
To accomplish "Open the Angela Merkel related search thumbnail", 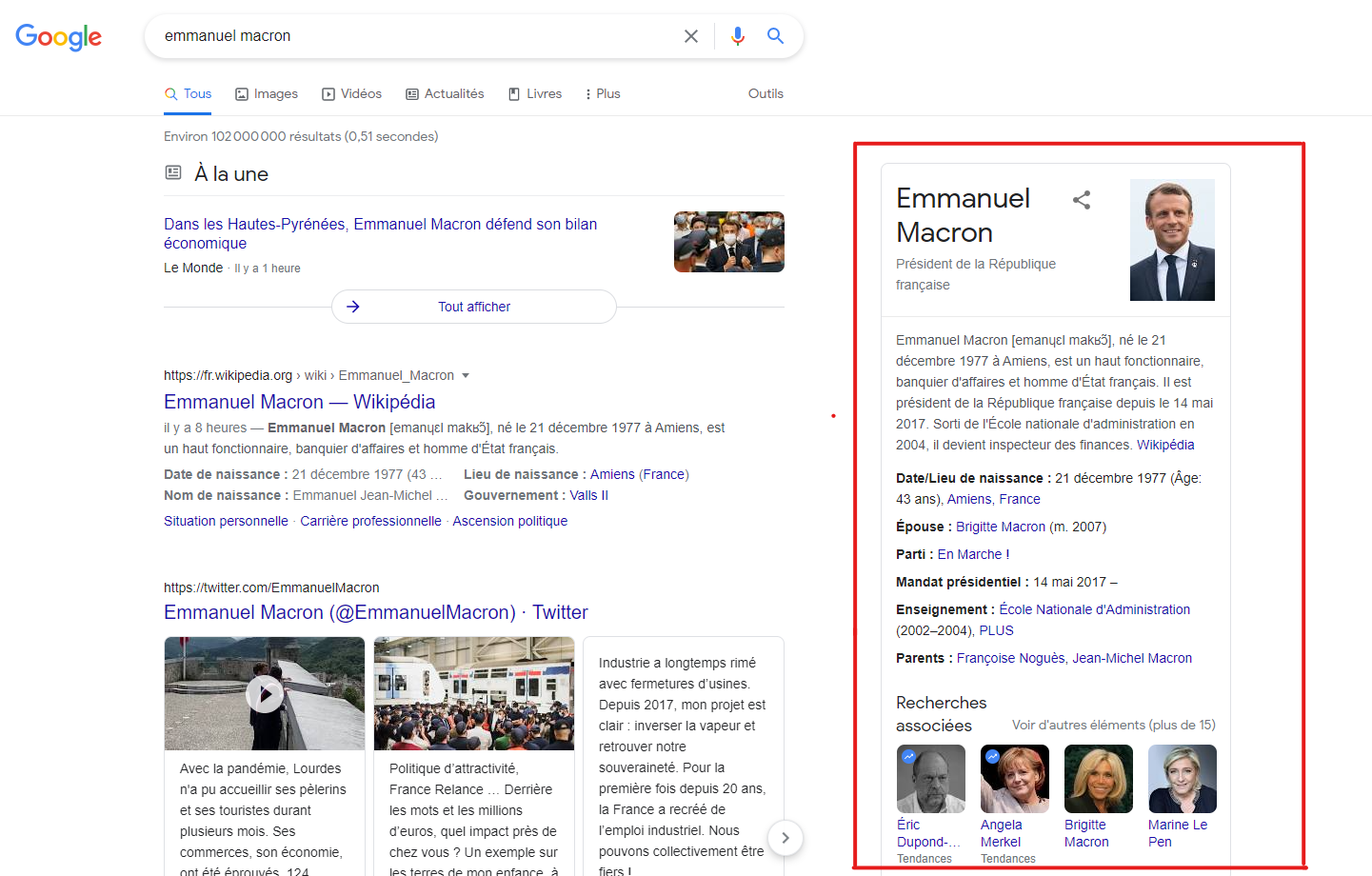I will [1015, 779].
